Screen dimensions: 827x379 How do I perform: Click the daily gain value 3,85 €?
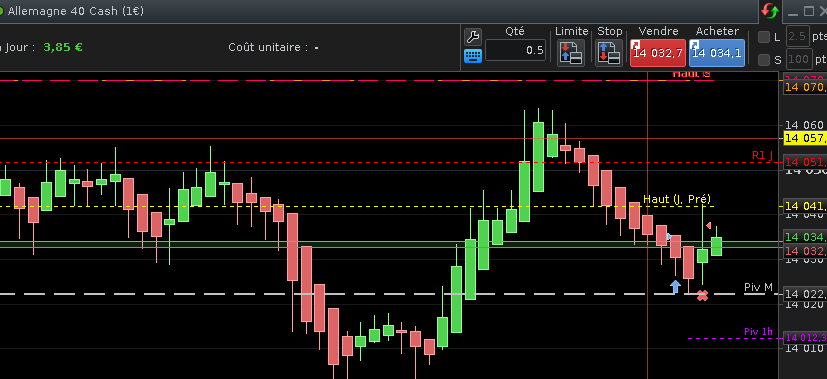coord(63,47)
